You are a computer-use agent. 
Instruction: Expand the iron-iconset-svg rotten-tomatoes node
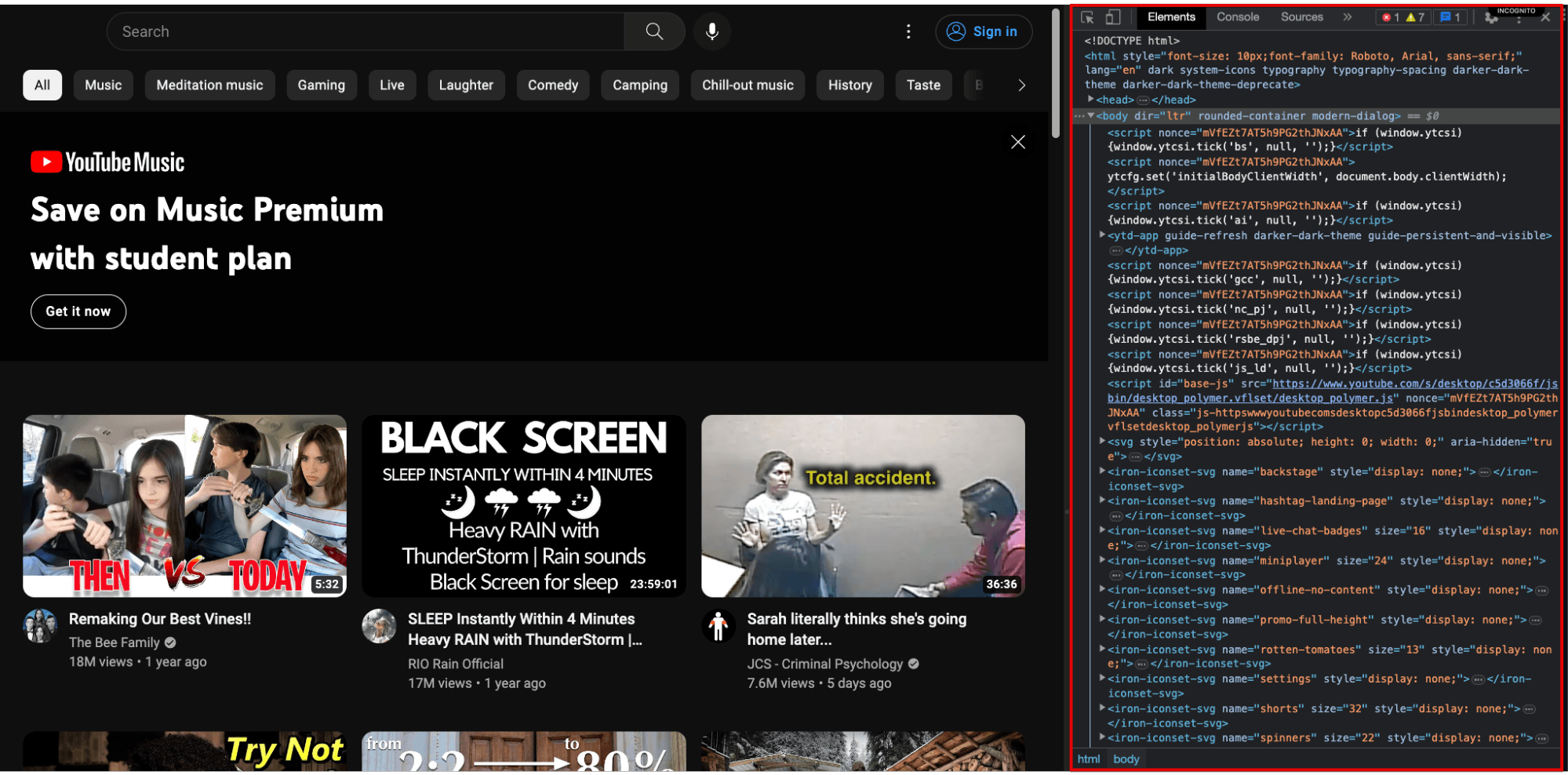point(1102,649)
